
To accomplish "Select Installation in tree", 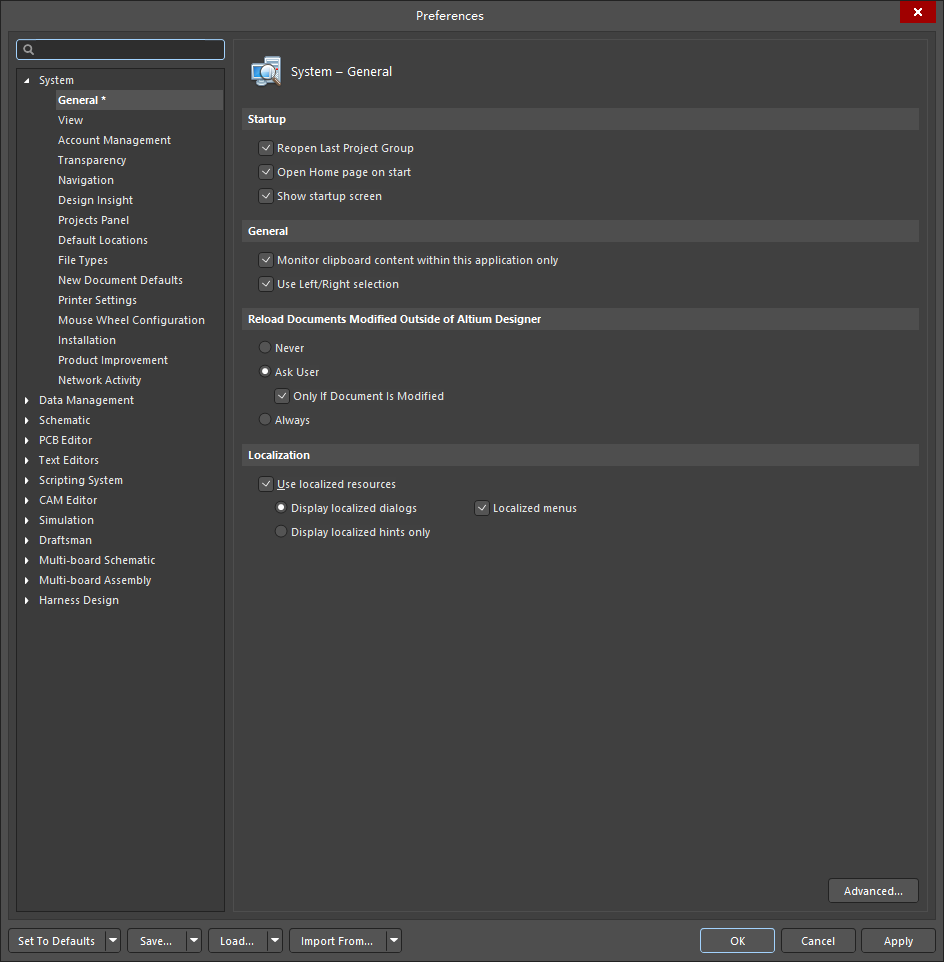I will pos(86,341).
